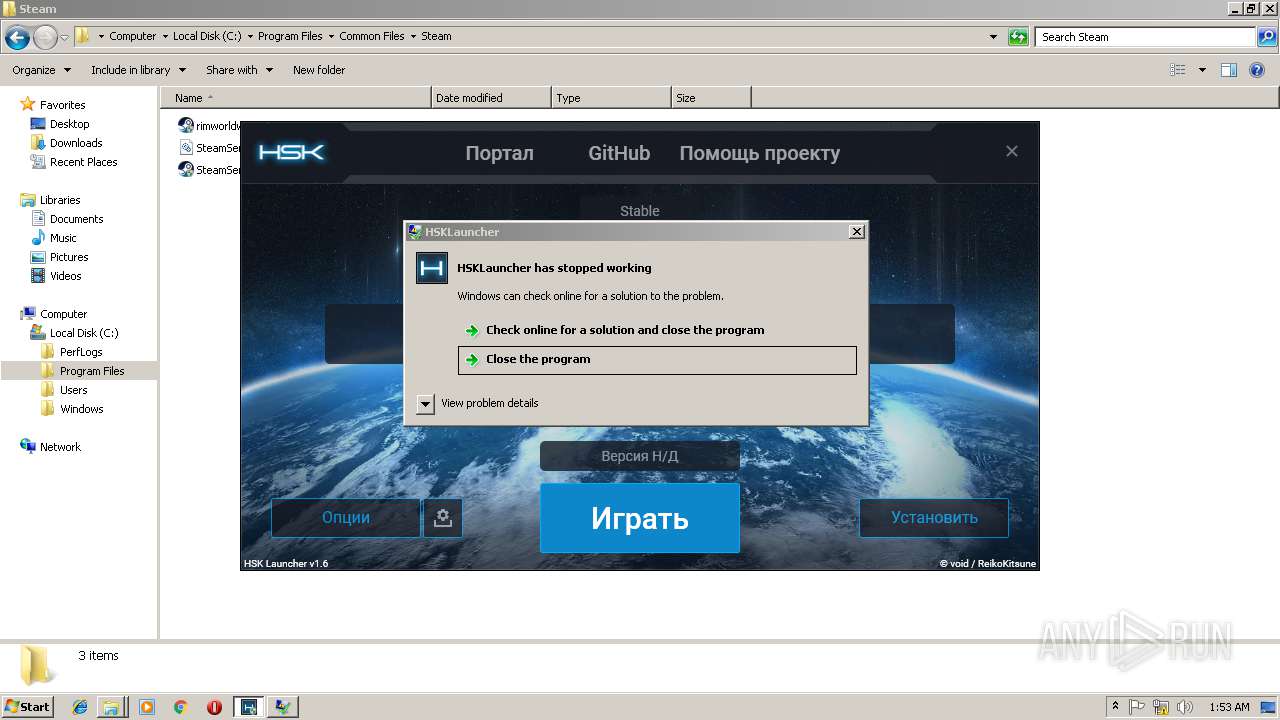1280x720 pixels.
Task: Click Action Center flag tray icon
Action: click(1137, 707)
